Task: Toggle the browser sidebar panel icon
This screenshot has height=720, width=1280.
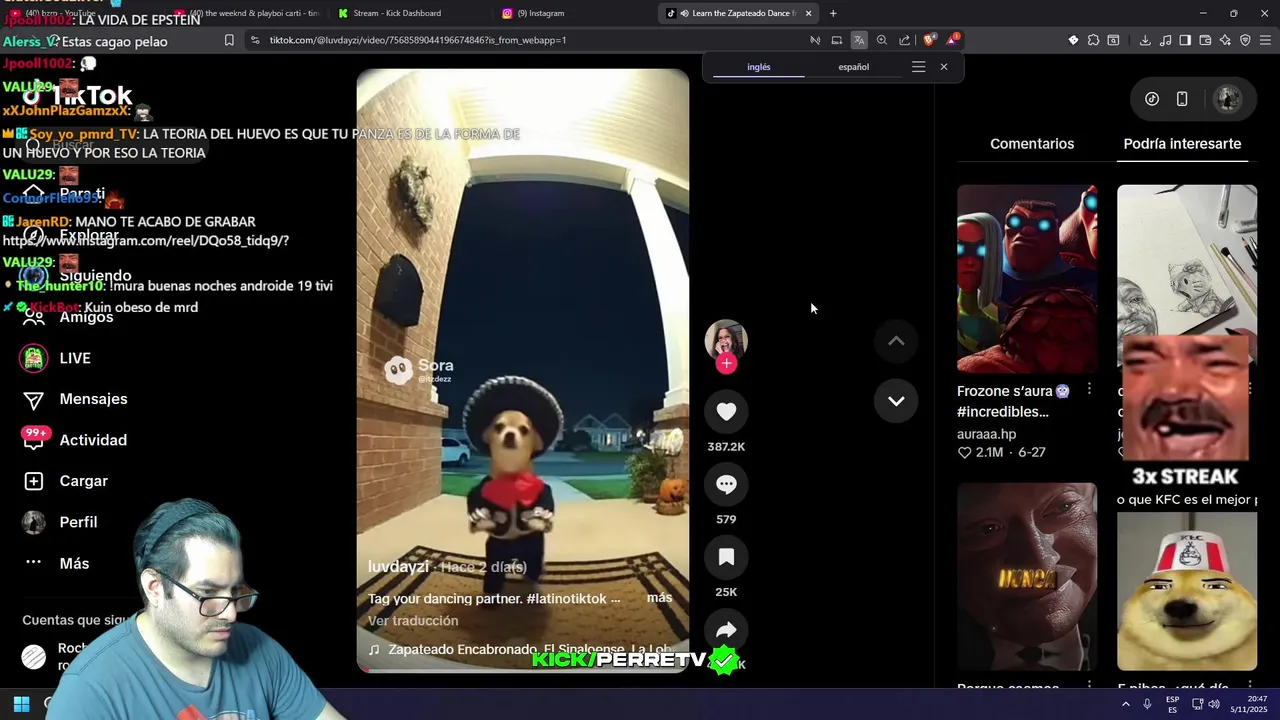Action: point(1185,40)
